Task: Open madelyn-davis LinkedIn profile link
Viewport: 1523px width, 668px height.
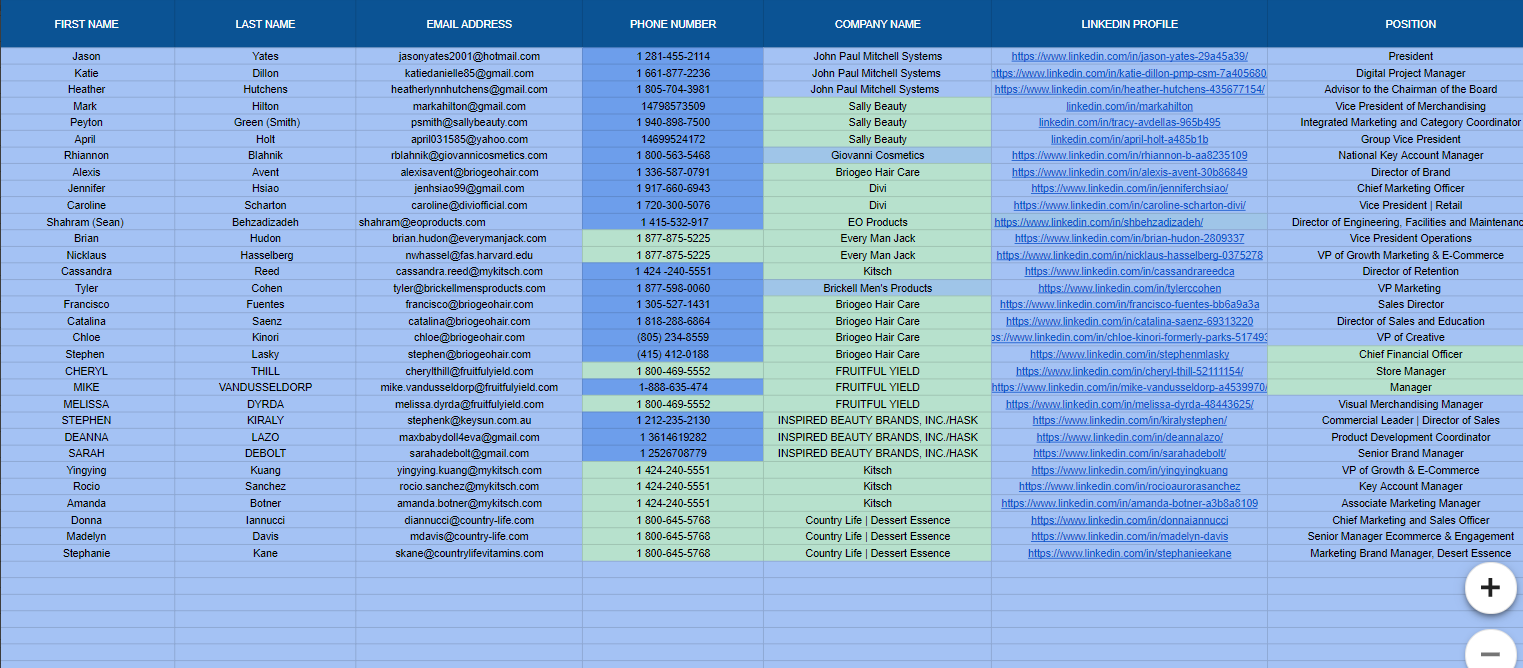Action: click(x=1130, y=537)
